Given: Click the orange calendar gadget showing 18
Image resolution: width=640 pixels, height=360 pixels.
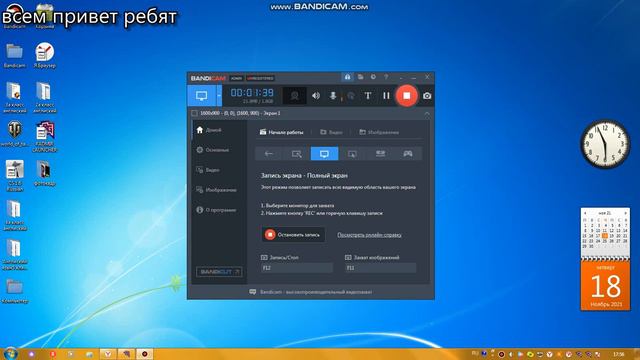Looking at the screenshot, I should [605, 286].
